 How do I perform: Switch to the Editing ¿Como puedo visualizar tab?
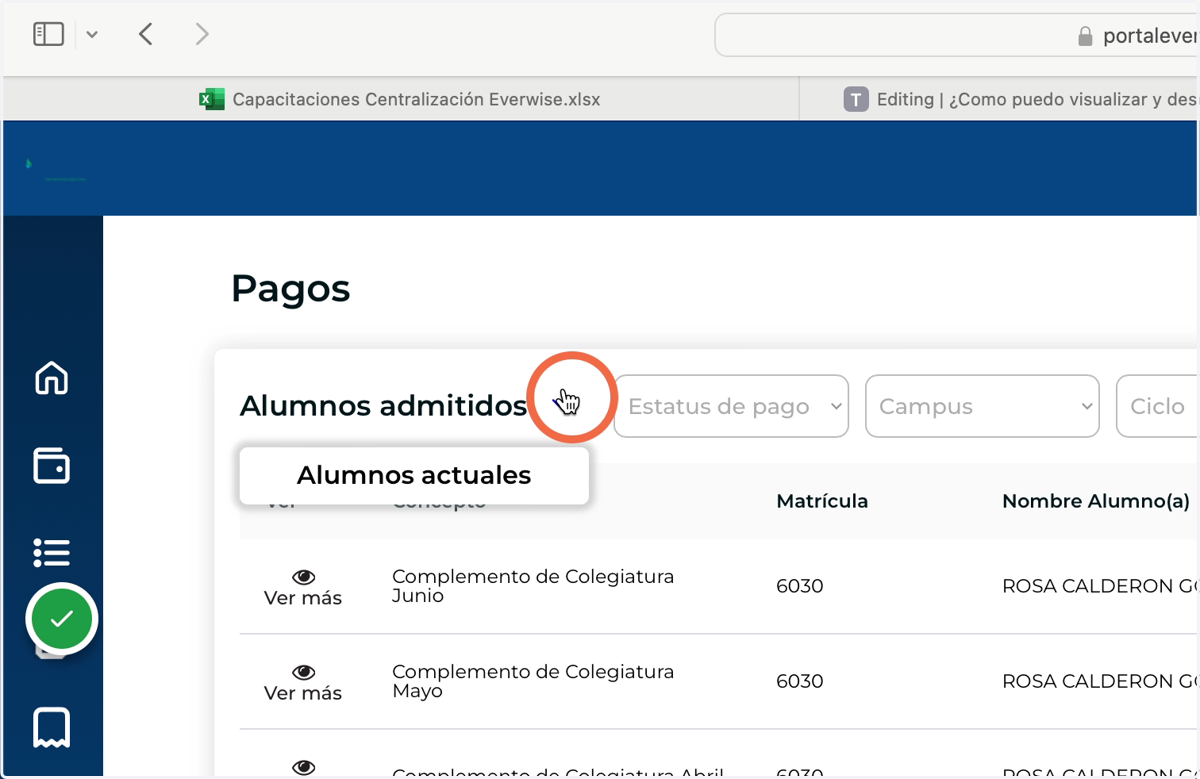click(1000, 99)
